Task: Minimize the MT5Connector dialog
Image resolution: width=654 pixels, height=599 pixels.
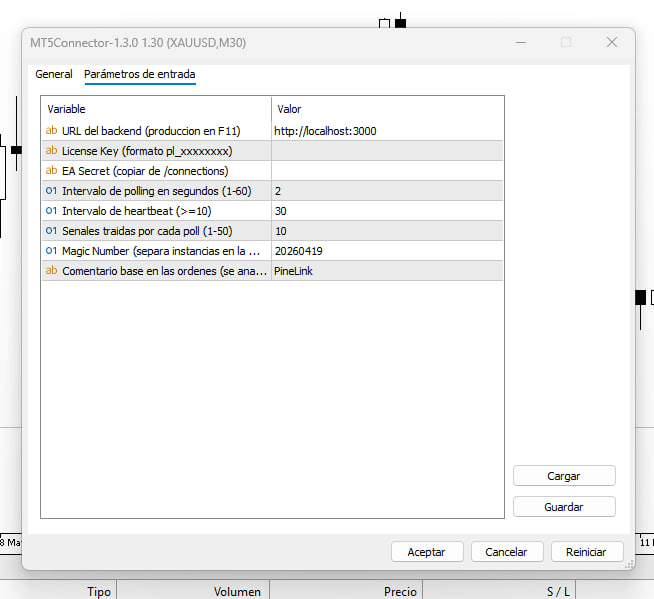Action: coord(521,42)
